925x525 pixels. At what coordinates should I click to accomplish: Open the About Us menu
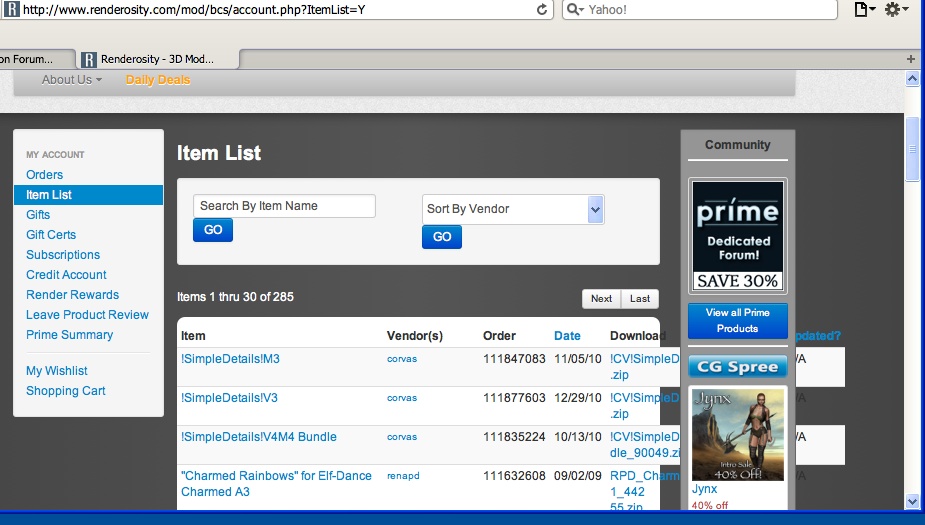coord(72,80)
